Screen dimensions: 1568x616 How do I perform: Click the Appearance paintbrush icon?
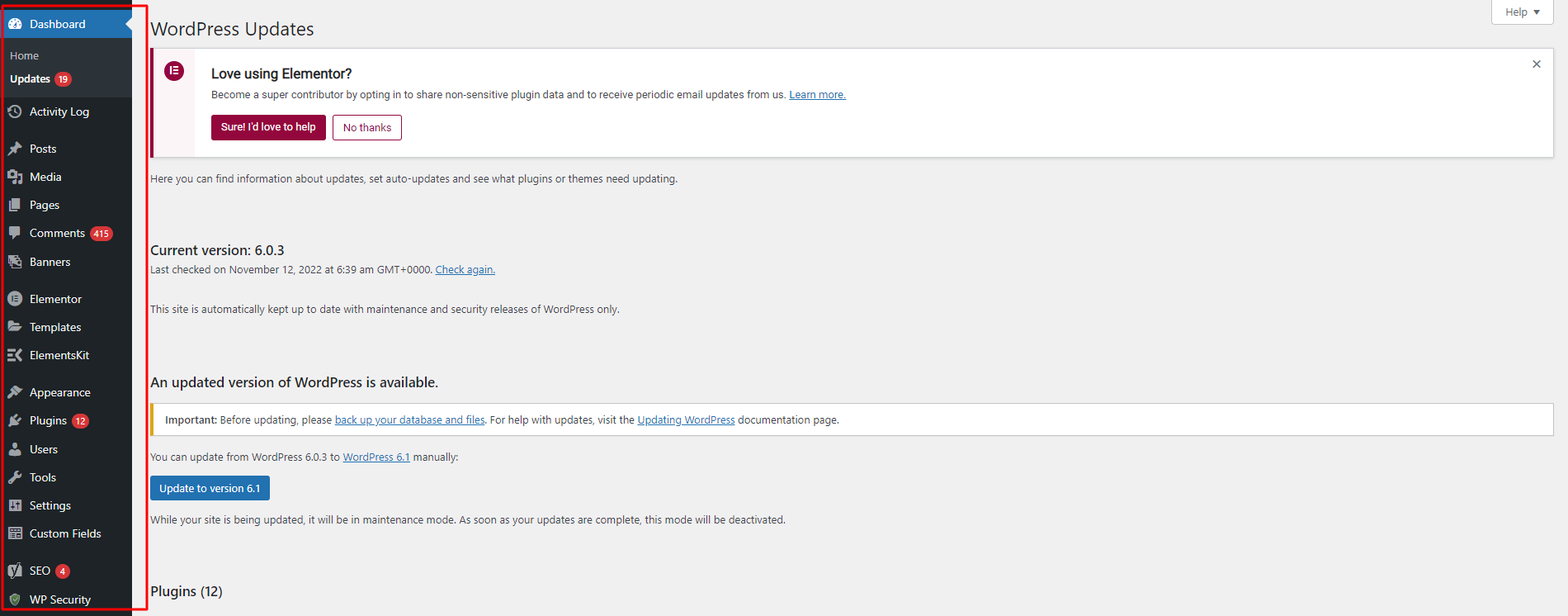pos(15,392)
